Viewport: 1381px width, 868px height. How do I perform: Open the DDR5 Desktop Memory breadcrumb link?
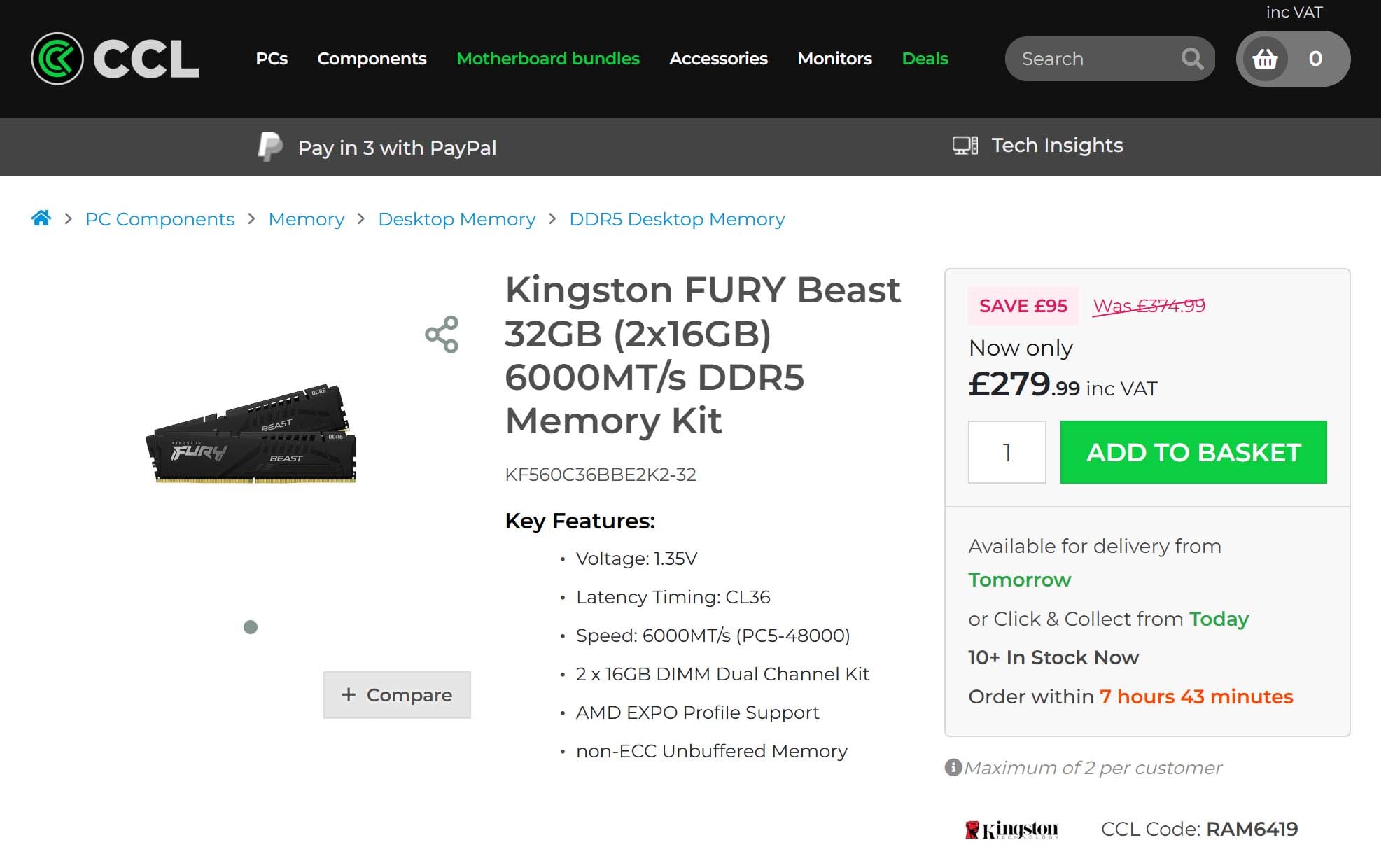pyautogui.click(x=676, y=219)
